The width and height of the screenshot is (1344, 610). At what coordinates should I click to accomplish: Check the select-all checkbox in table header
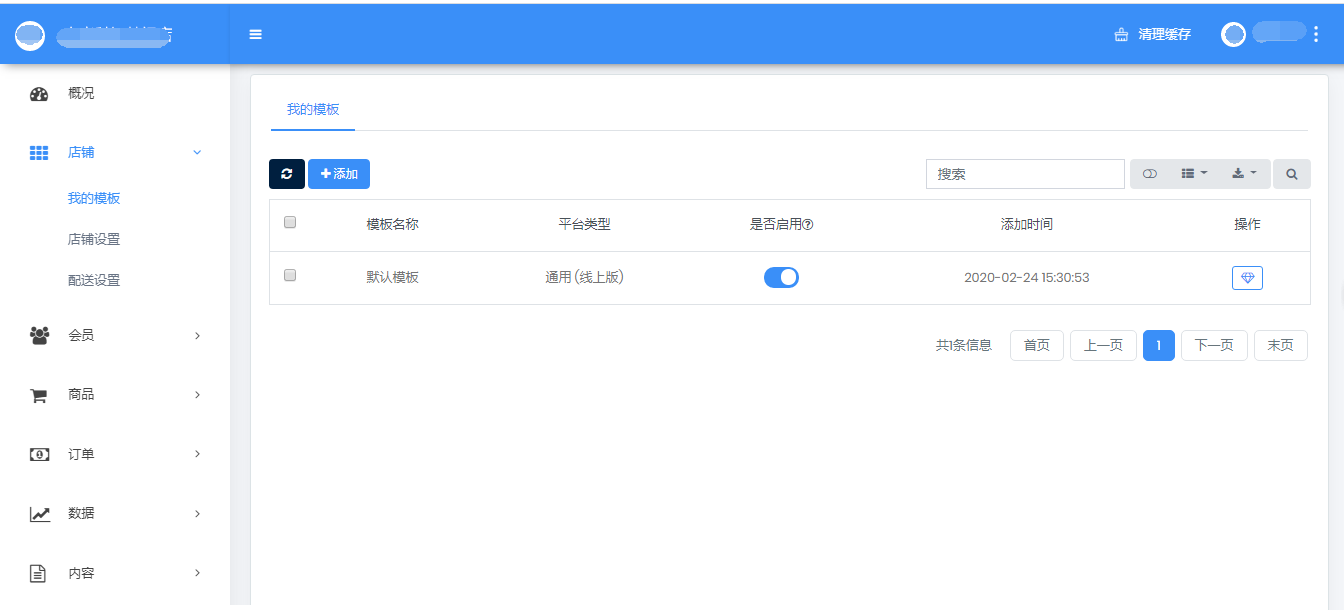[x=290, y=223]
